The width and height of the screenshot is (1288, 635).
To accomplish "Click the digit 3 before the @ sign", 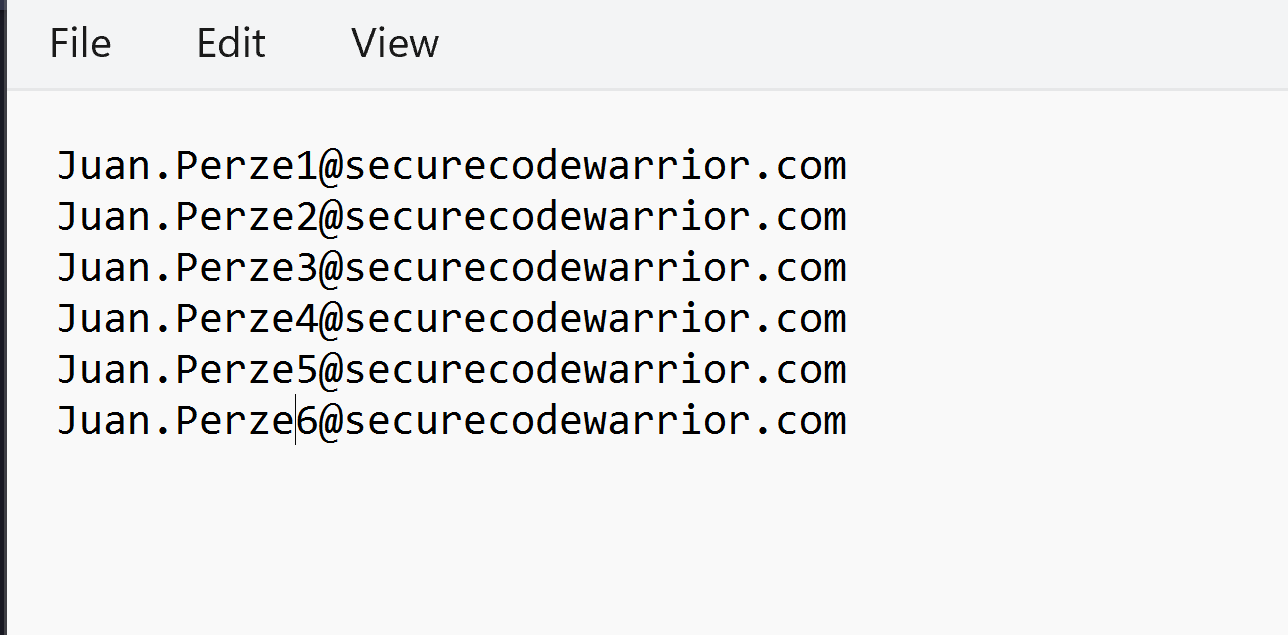I will (307, 268).
